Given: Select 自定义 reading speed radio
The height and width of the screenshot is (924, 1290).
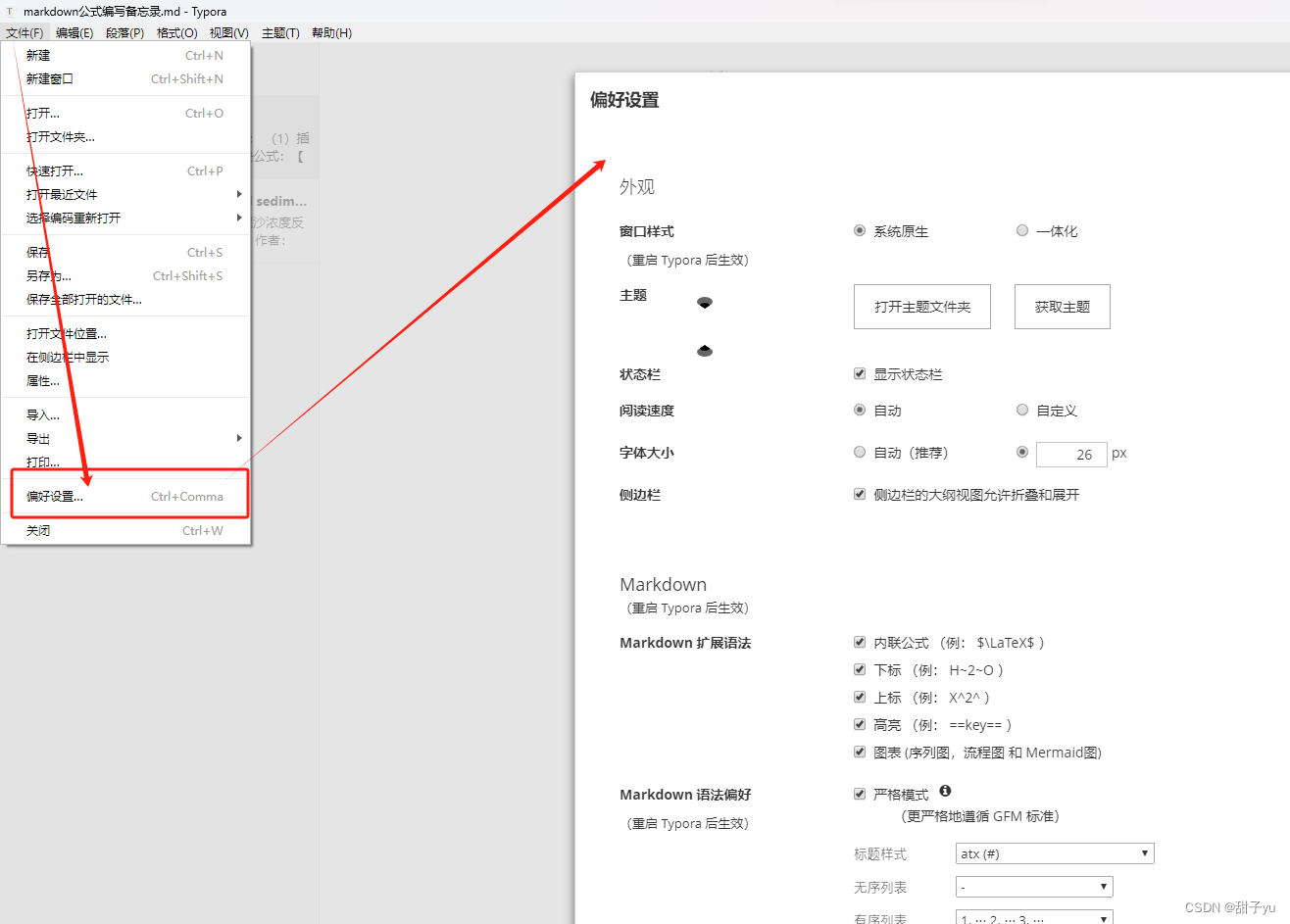Looking at the screenshot, I should [1022, 411].
